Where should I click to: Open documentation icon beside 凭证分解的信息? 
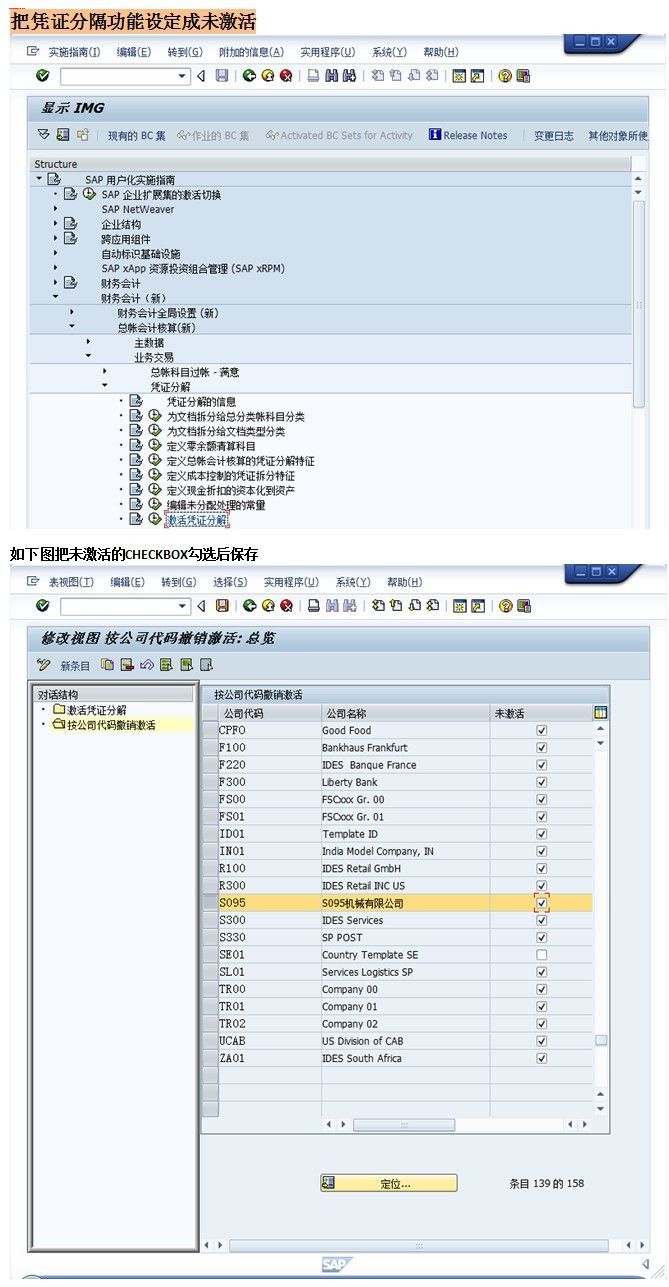click(x=136, y=402)
